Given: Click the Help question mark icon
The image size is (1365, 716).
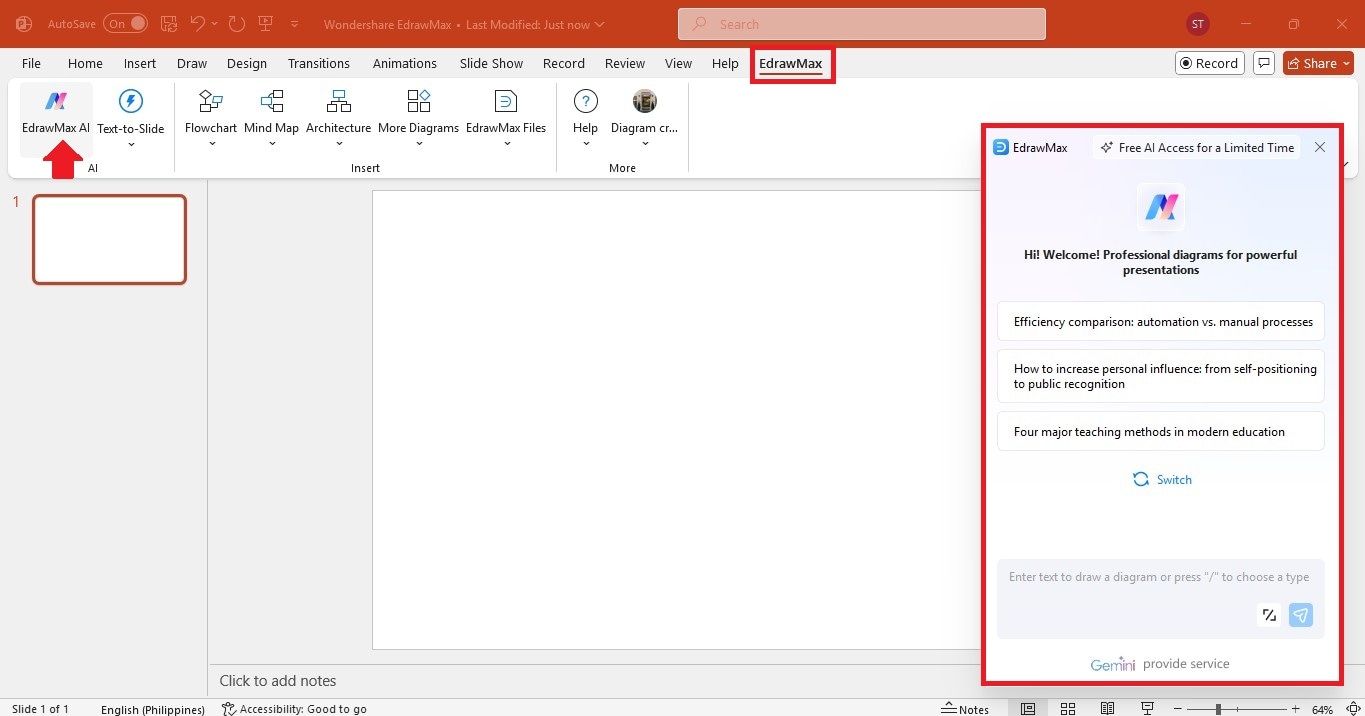Looking at the screenshot, I should (x=586, y=101).
